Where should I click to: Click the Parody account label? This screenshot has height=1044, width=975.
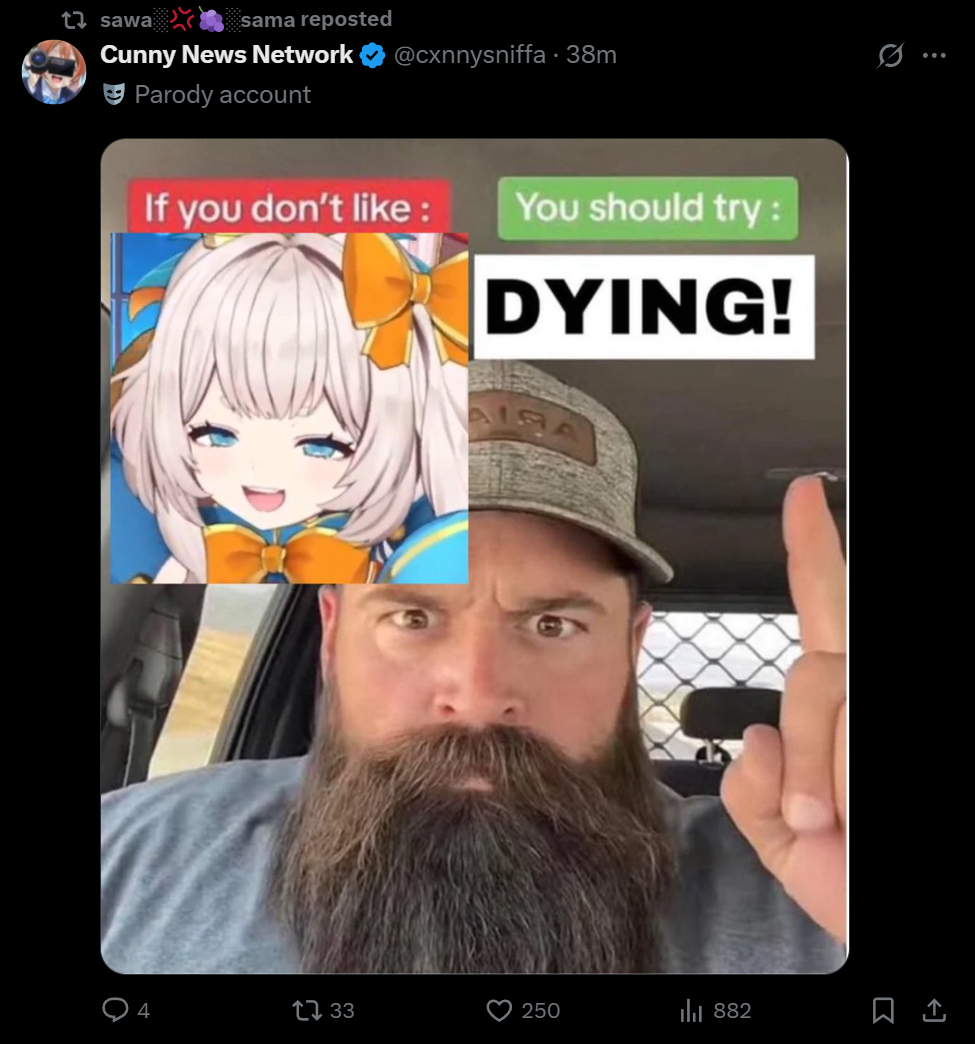coord(222,95)
